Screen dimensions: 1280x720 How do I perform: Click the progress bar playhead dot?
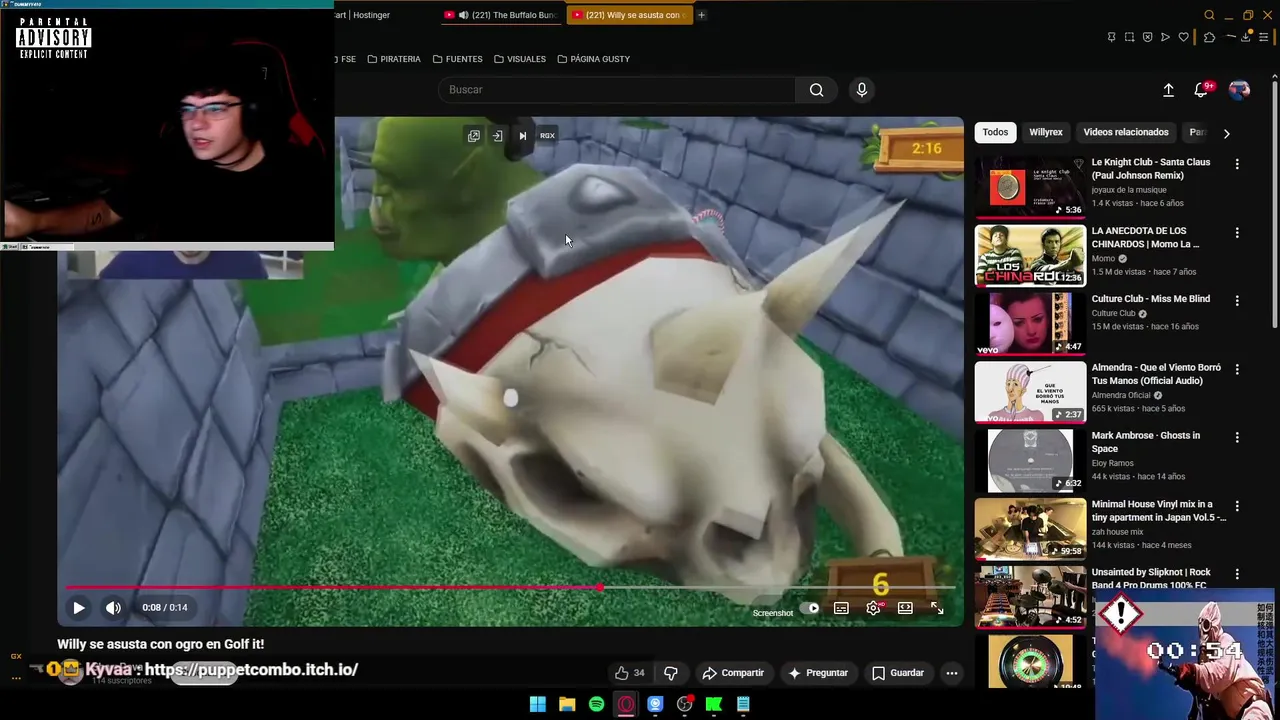coord(599,587)
